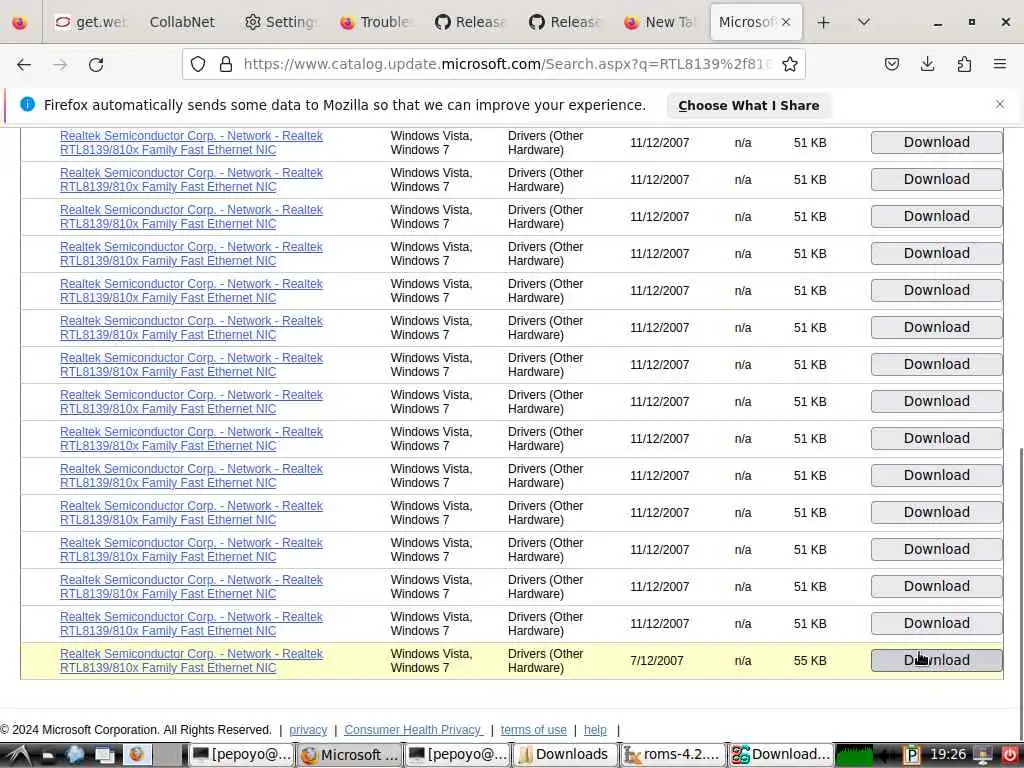Go forward with the forward arrow
This screenshot has height=768, width=1024.
[x=60, y=64]
